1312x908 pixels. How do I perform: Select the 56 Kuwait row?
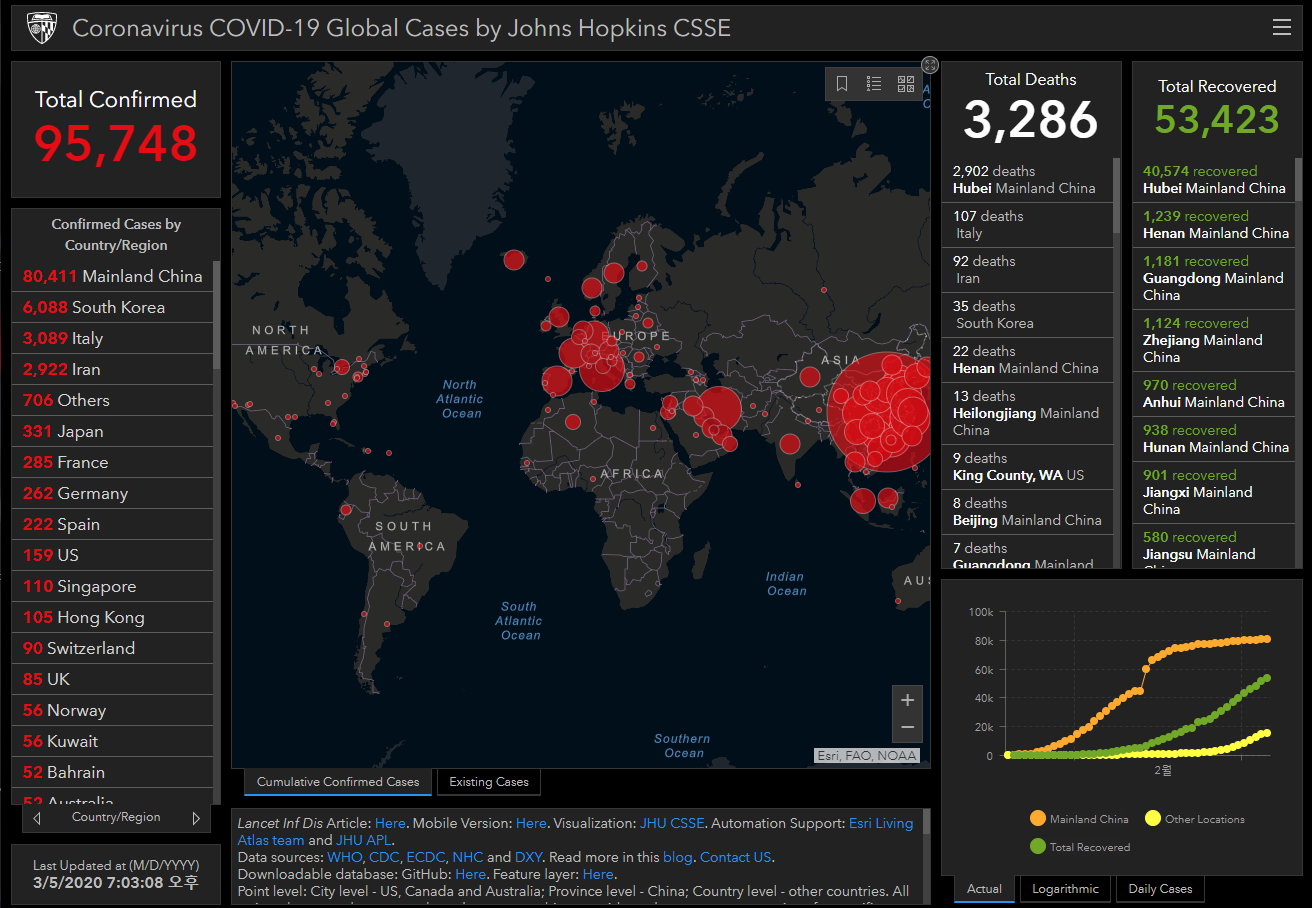pos(113,741)
